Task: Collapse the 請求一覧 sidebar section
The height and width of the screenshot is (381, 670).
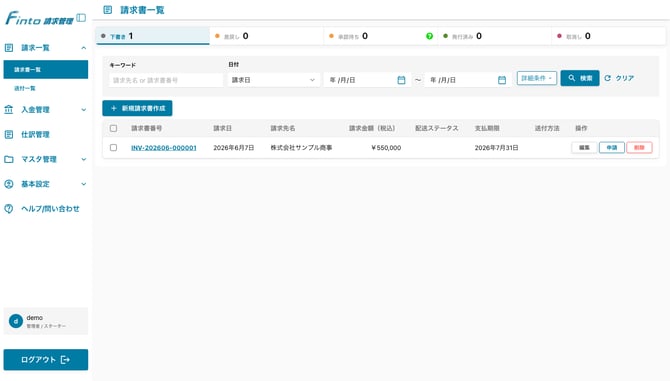Action: (x=84, y=48)
